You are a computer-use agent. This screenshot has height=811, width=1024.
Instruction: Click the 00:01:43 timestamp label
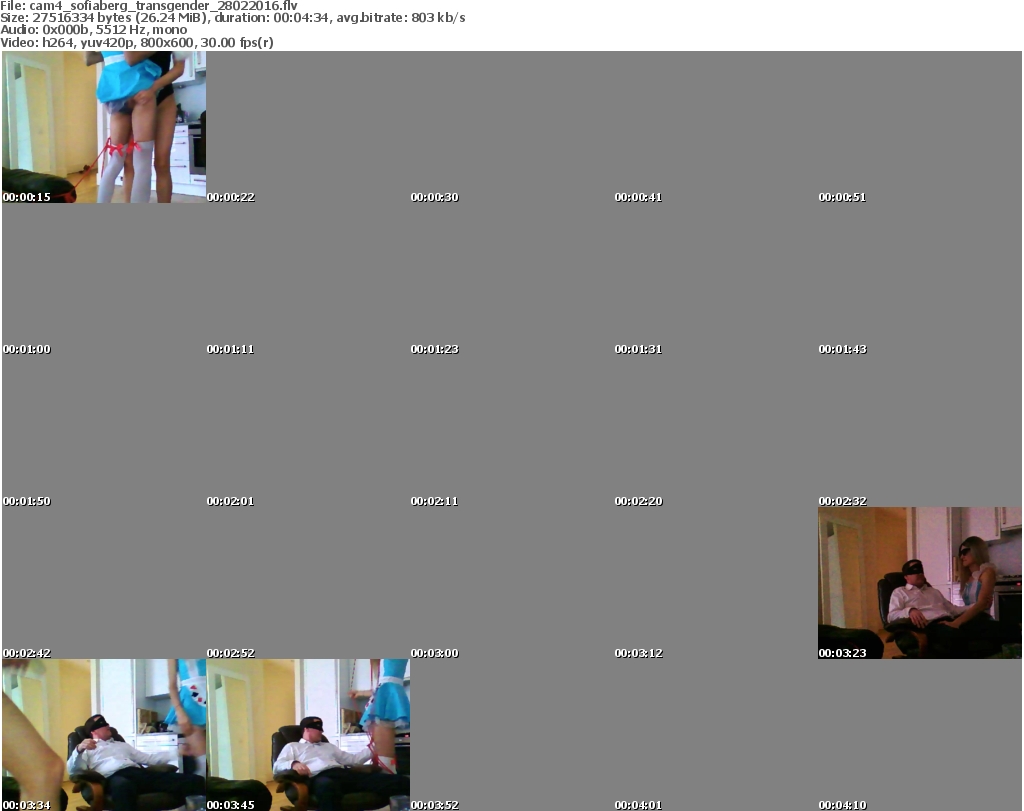pyautogui.click(x=842, y=349)
